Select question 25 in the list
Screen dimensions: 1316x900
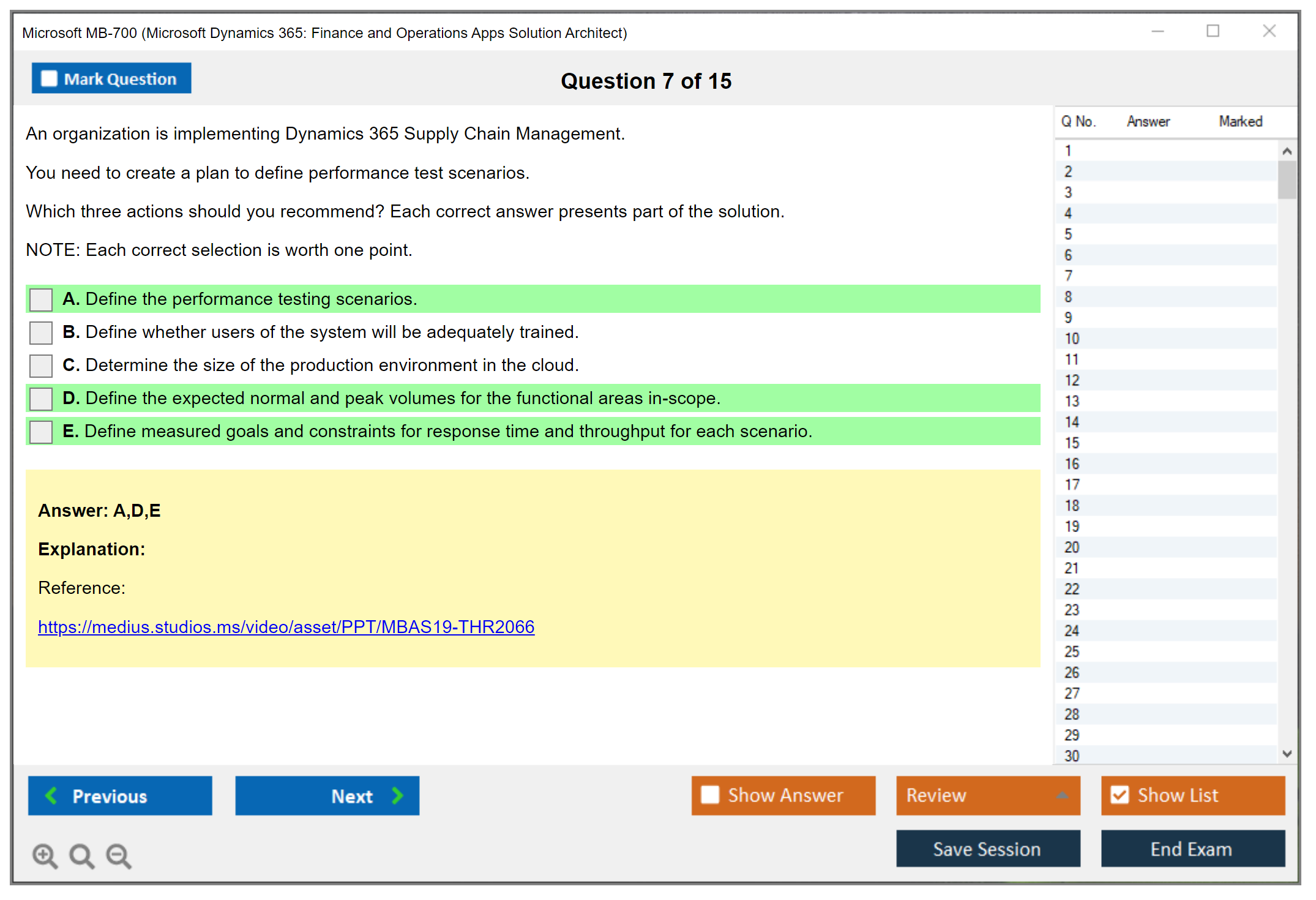tap(1072, 651)
